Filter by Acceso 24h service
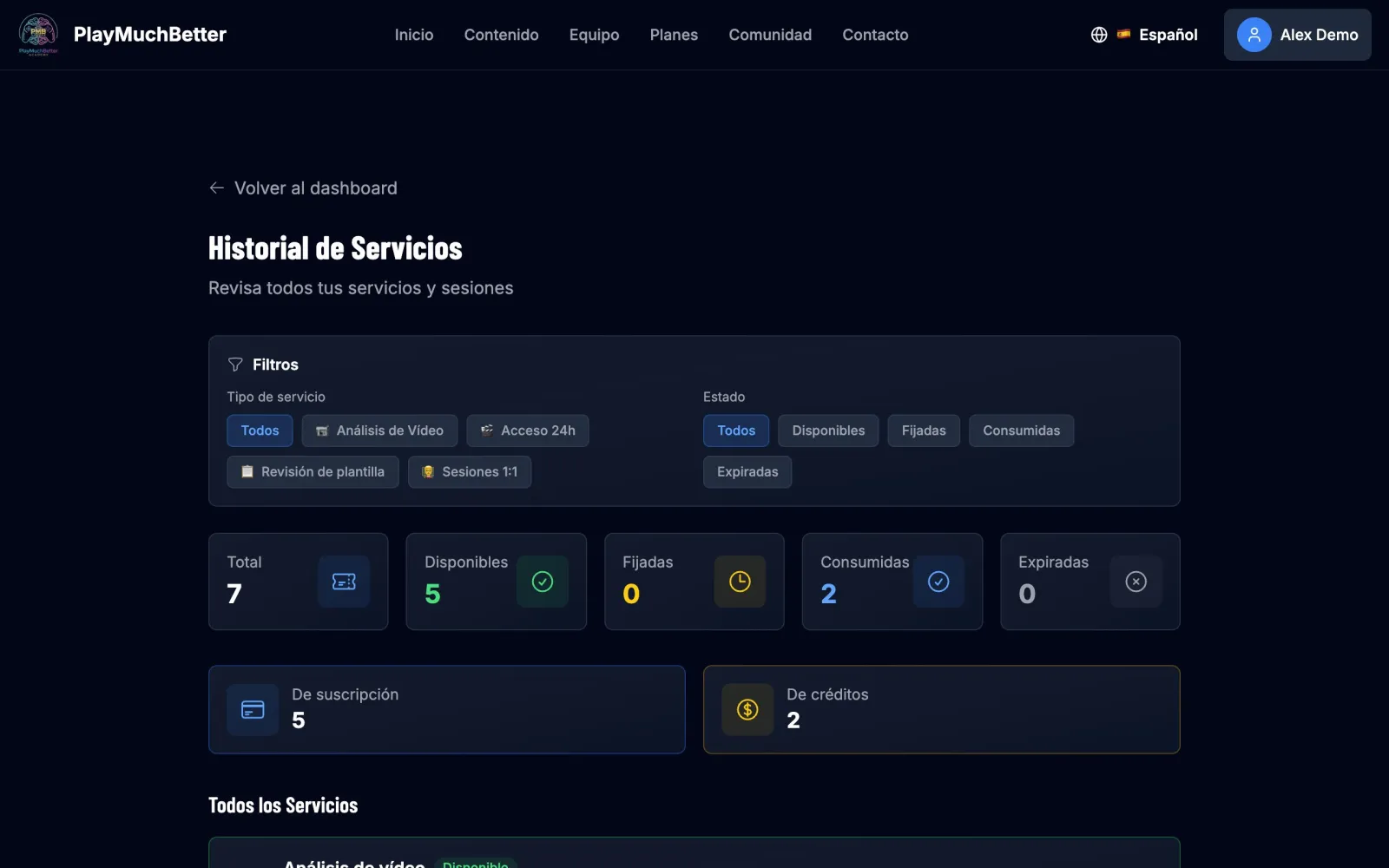The height and width of the screenshot is (868, 1389). pyautogui.click(x=528, y=431)
